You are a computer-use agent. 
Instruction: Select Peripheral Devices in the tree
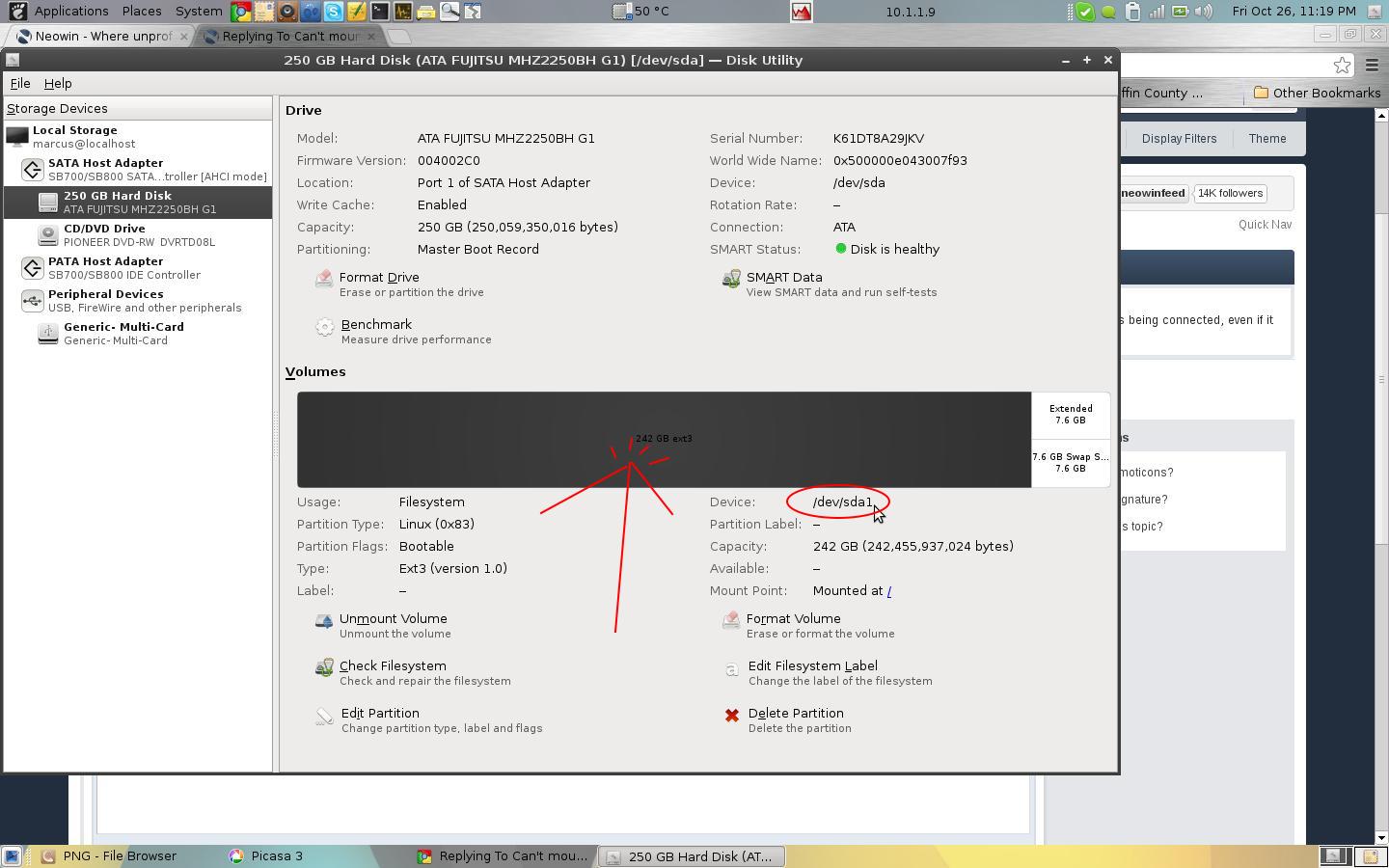tap(138, 301)
